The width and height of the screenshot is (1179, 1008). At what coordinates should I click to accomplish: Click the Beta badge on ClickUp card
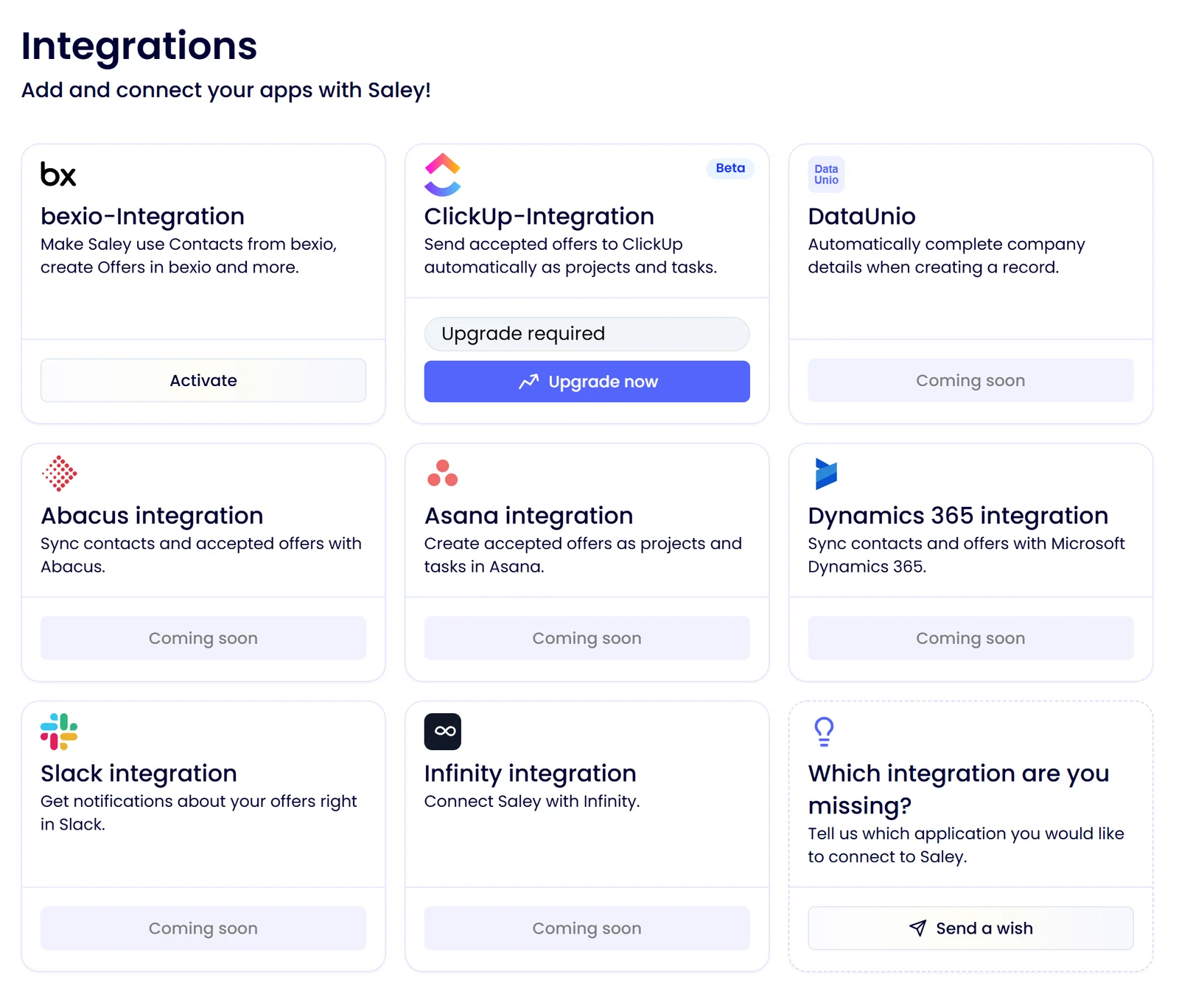click(730, 168)
